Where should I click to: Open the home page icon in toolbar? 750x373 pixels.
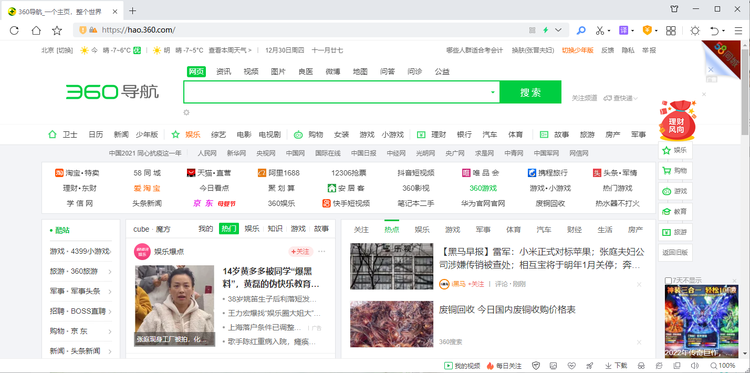point(36,31)
